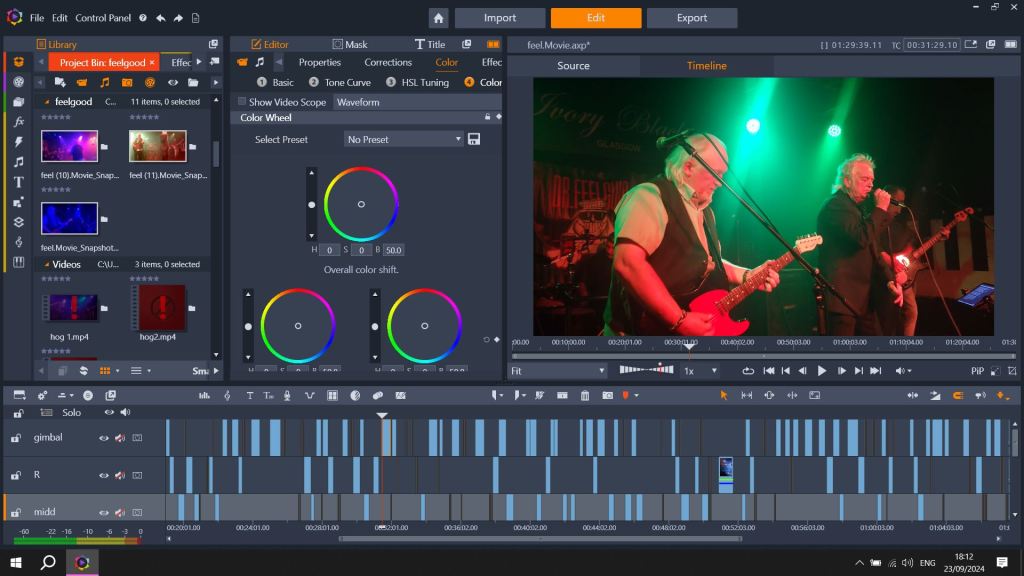Open the Effects (fx) category in sidebar

click(18, 122)
